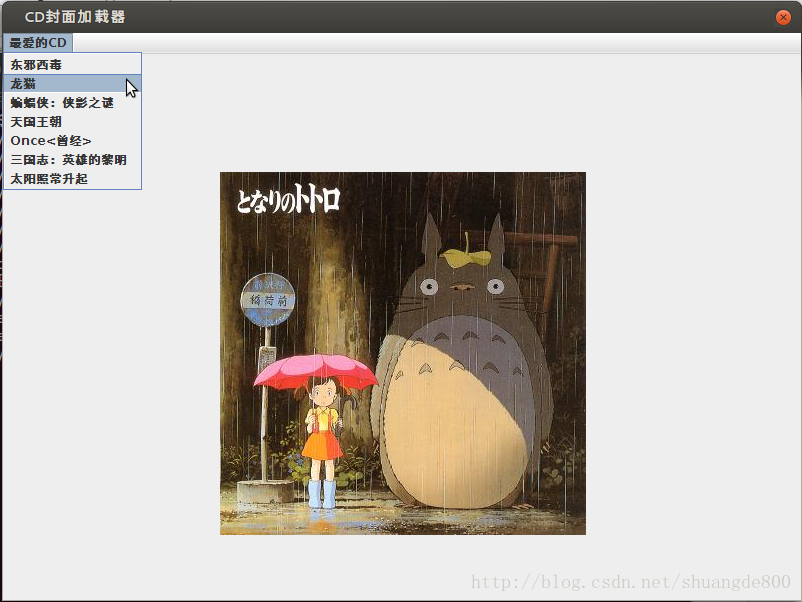Open the 最爱的CD menu

(x=38, y=43)
